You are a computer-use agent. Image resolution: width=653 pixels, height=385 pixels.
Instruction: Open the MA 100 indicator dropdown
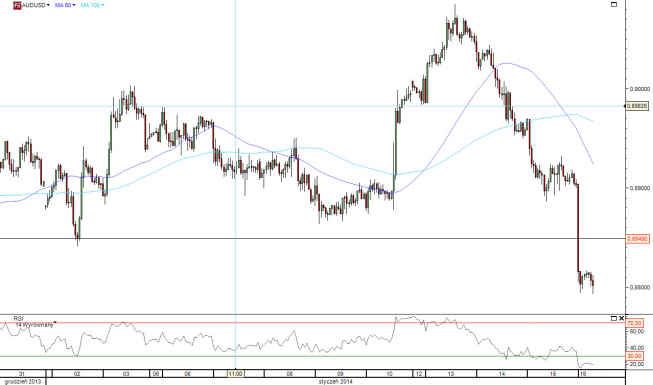pyautogui.click(x=103, y=5)
